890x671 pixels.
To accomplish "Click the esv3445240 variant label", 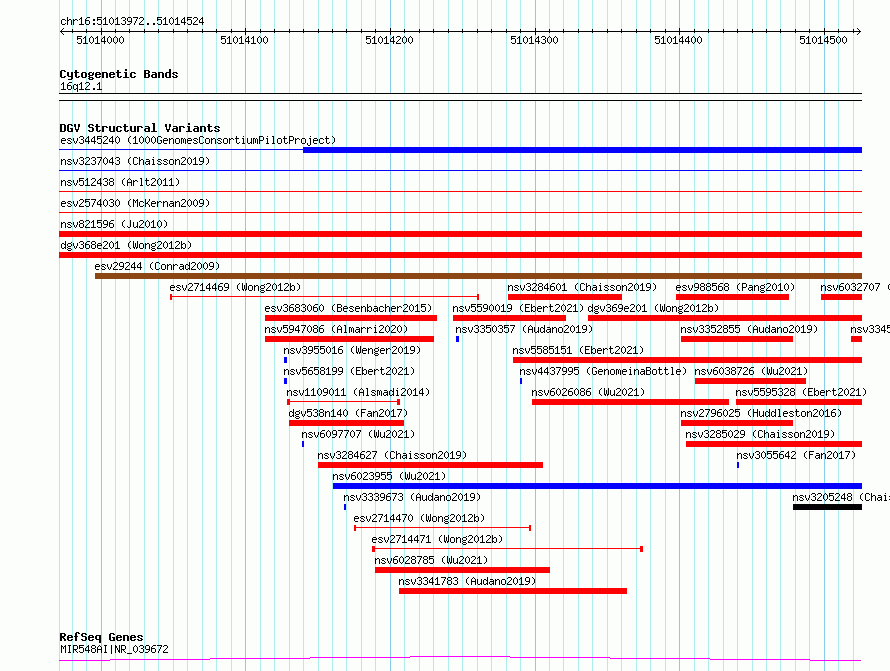I will click(x=198, y=140).
